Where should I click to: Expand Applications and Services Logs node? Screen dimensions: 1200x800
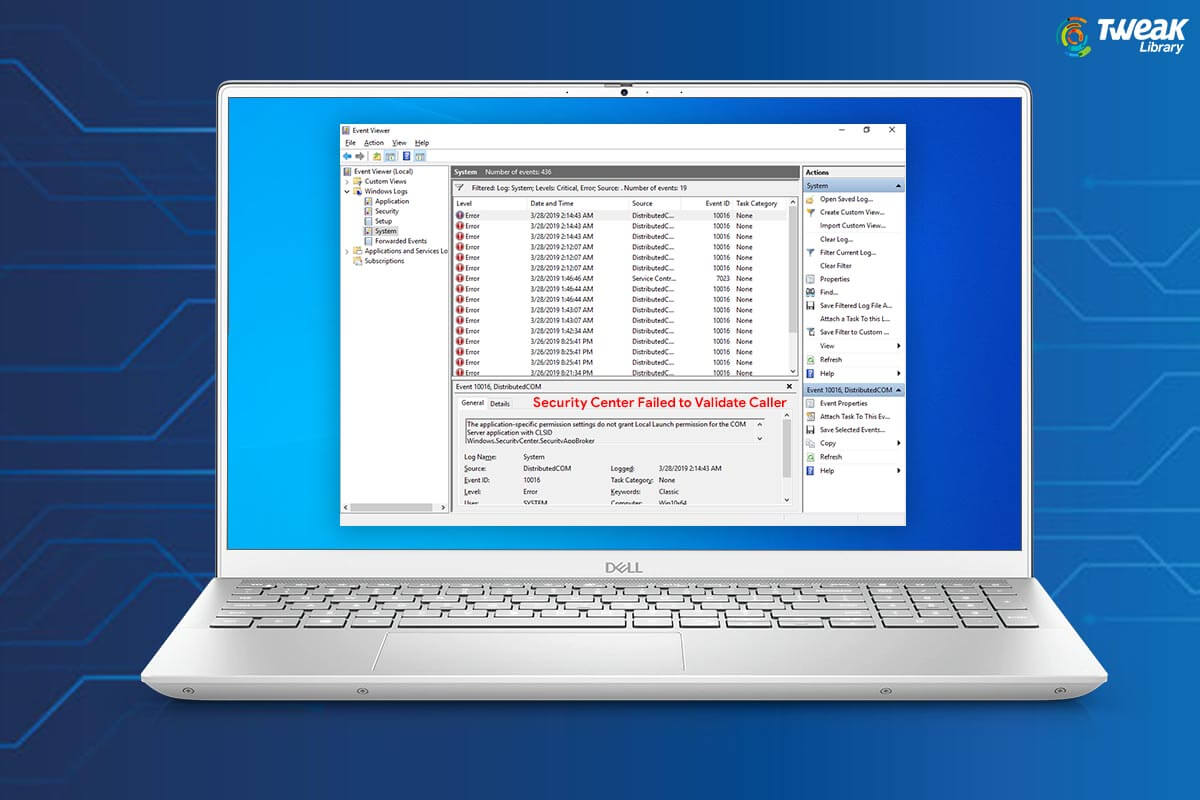point(346,251)
